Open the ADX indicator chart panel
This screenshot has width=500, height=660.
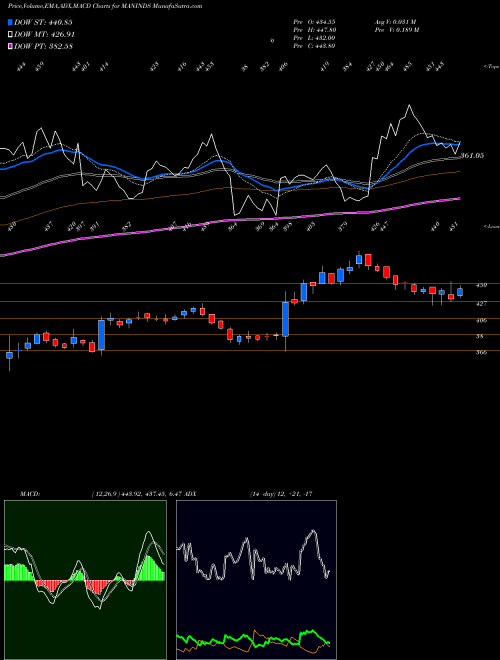coord(256,580)
